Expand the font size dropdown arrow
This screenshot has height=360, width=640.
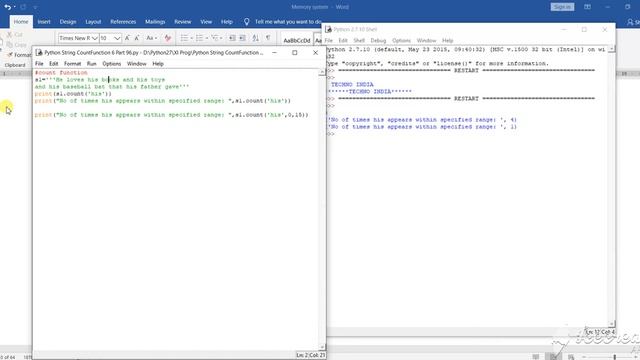tap(117, 38)
